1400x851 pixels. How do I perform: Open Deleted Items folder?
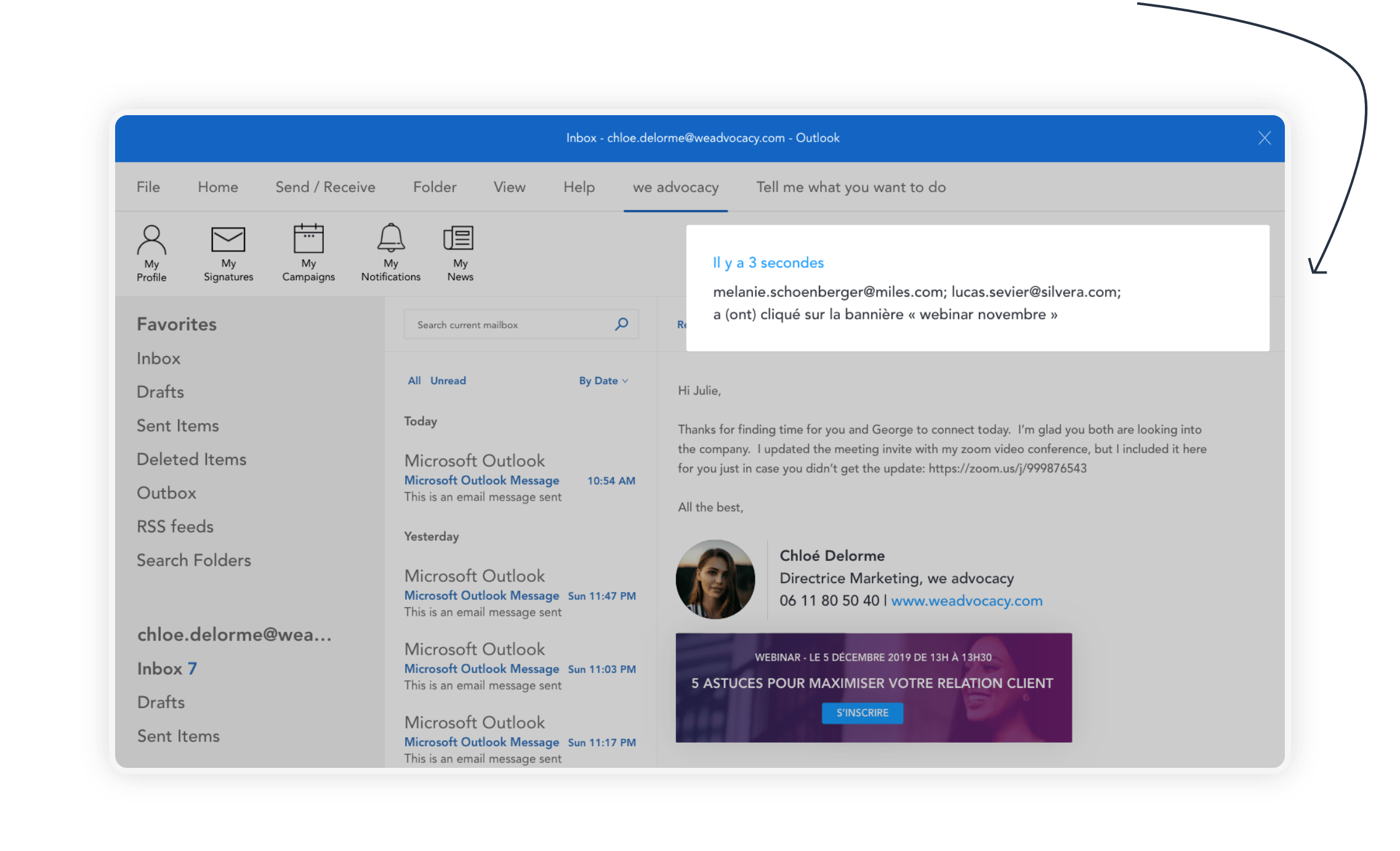(191, 459)
